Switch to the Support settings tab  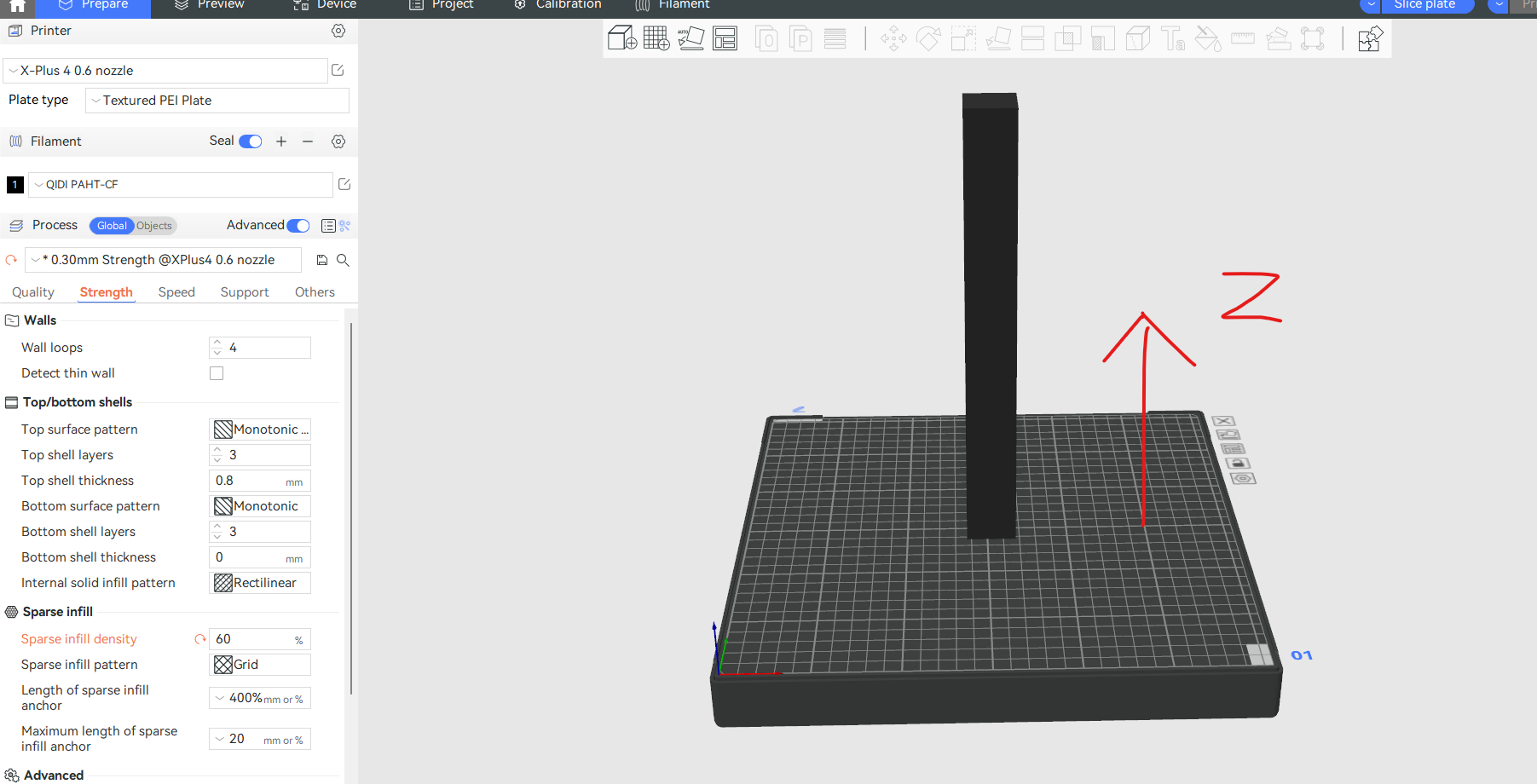pos(245,292)
